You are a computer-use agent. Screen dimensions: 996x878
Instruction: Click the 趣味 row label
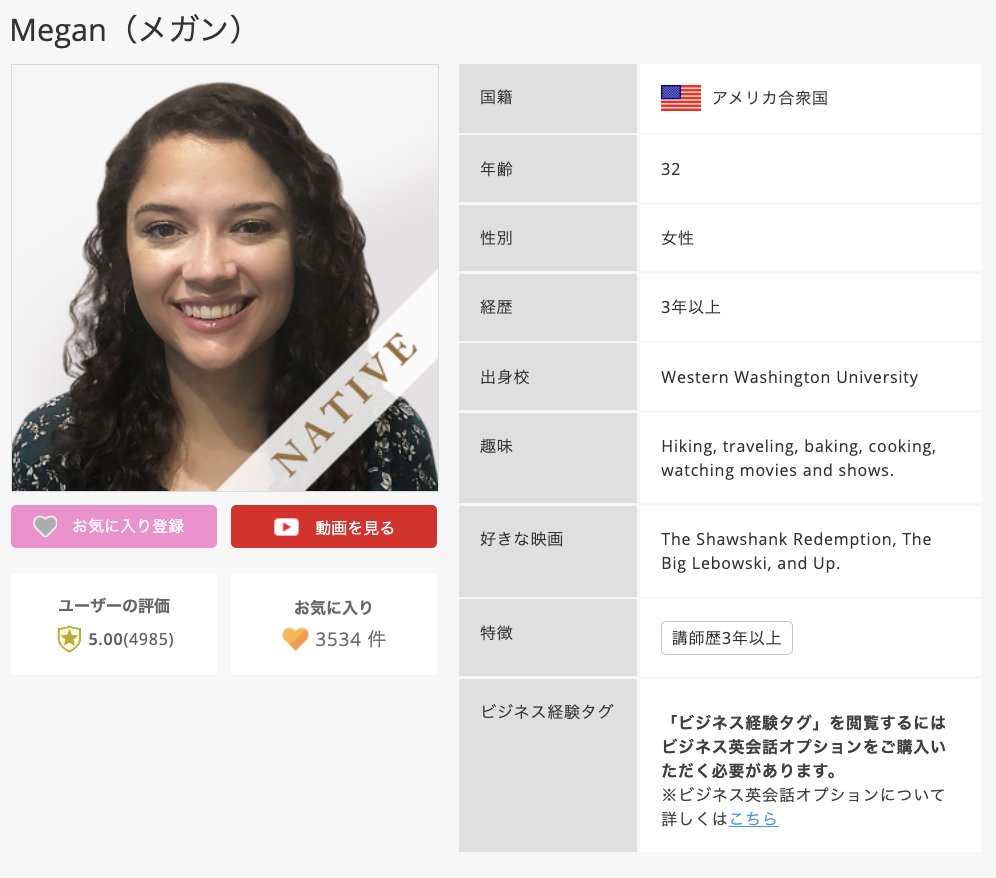click(x=496, y=446)
